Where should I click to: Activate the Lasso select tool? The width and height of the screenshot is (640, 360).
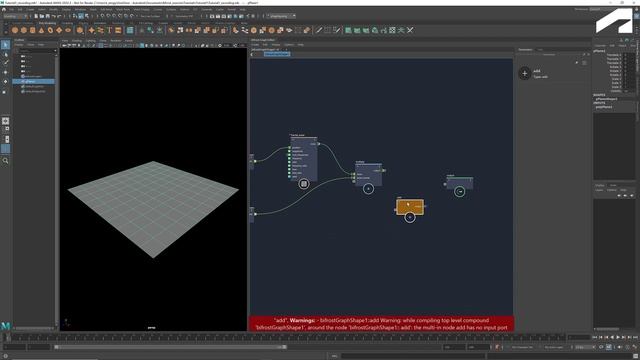tap(5, 54)
